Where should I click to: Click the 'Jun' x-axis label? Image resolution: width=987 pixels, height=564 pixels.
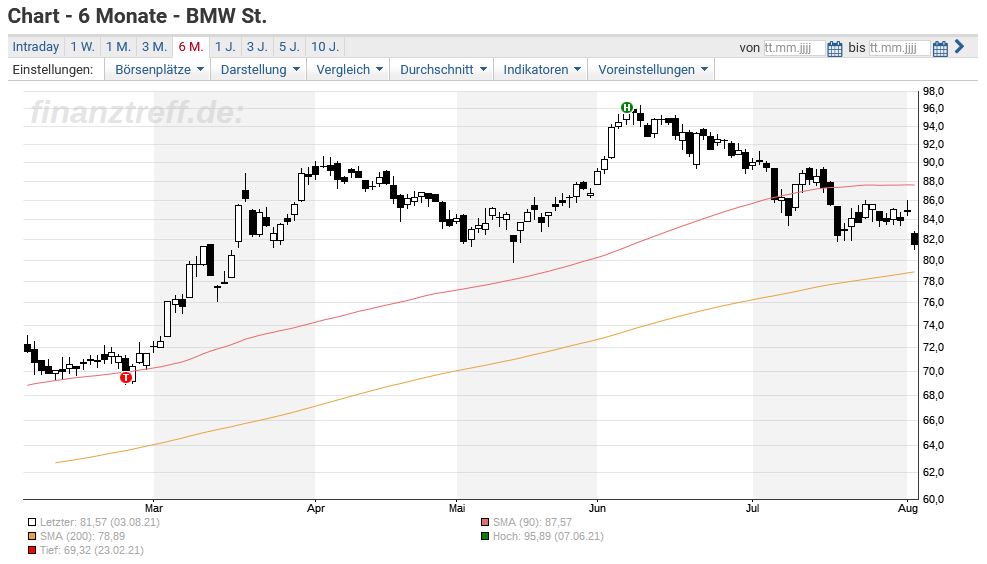[x=597, y=508]
